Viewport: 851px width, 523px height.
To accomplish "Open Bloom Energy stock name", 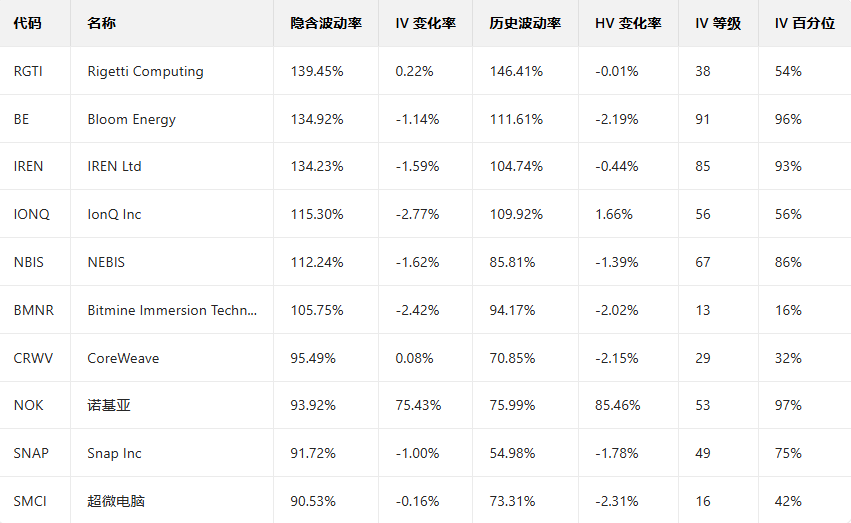I will click(131, 119).
